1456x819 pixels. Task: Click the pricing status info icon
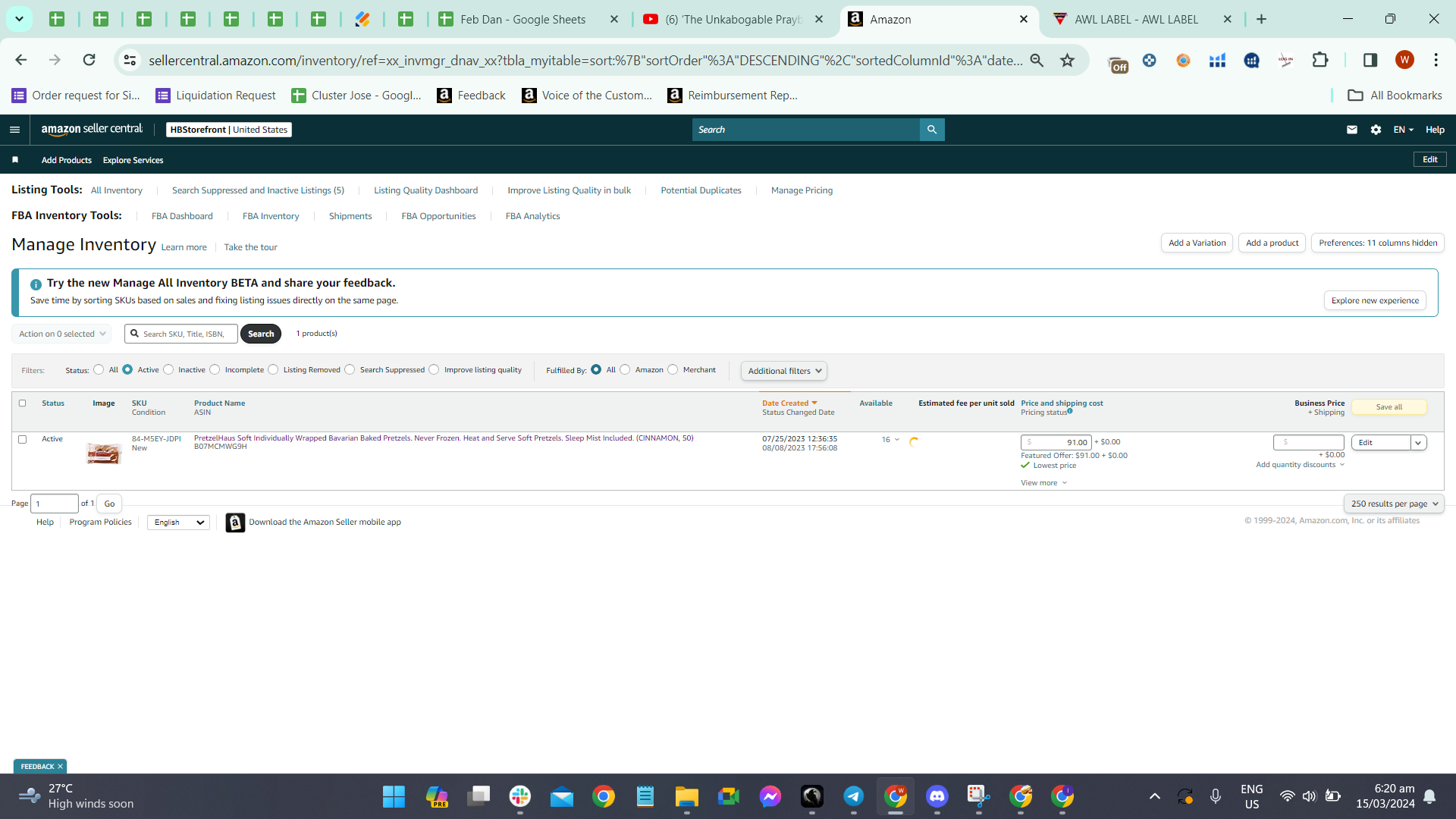pyautogui.click(x=1070, y=411)
